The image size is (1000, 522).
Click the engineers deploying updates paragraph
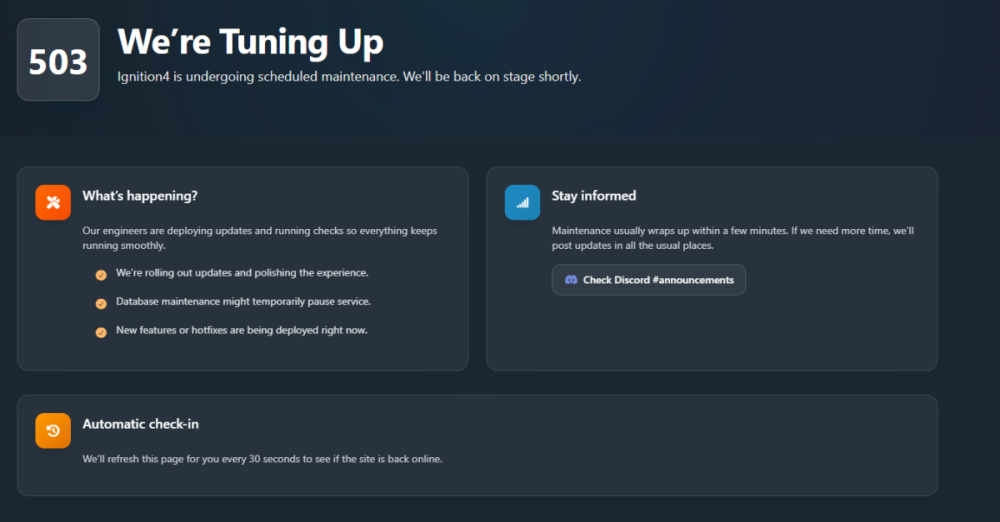259,238
